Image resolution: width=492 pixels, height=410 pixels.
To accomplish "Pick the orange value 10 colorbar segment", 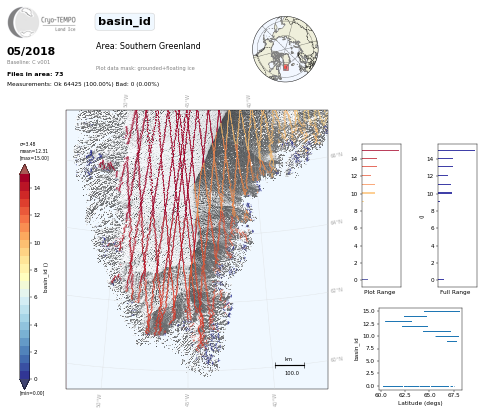I will (25, 243).
